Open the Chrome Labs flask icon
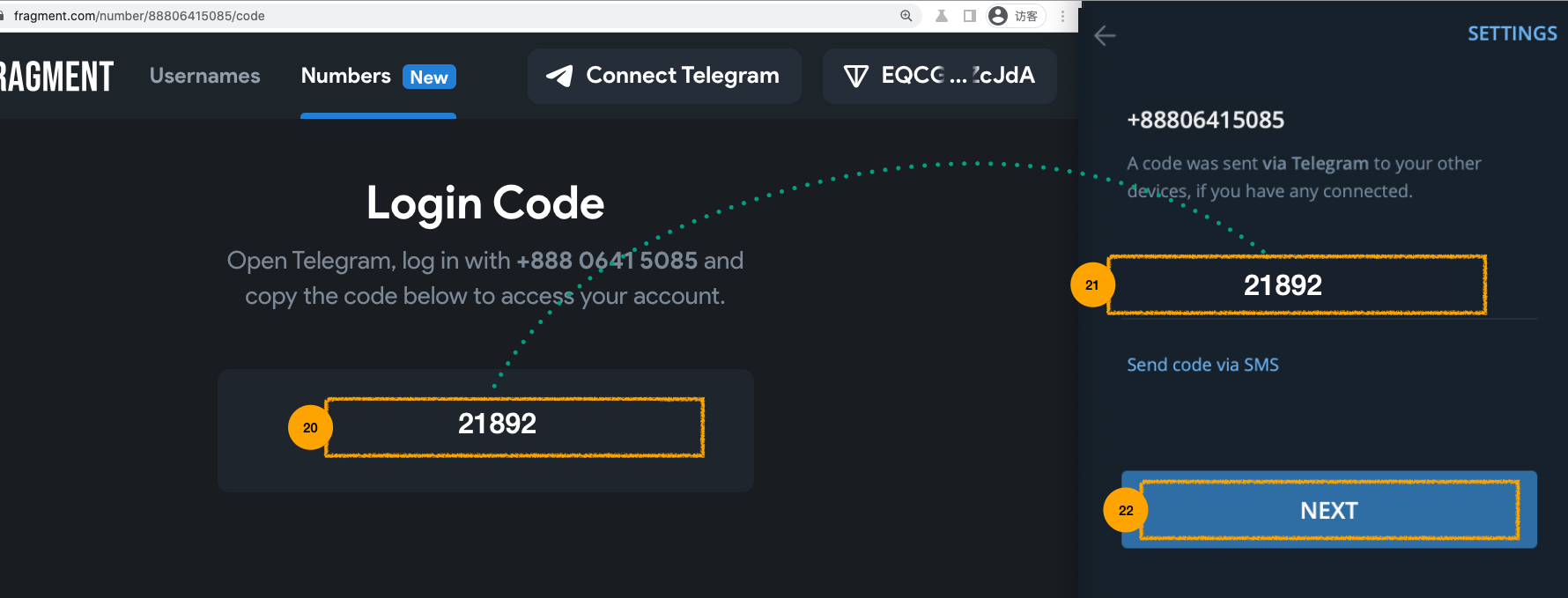 [942, 16]
